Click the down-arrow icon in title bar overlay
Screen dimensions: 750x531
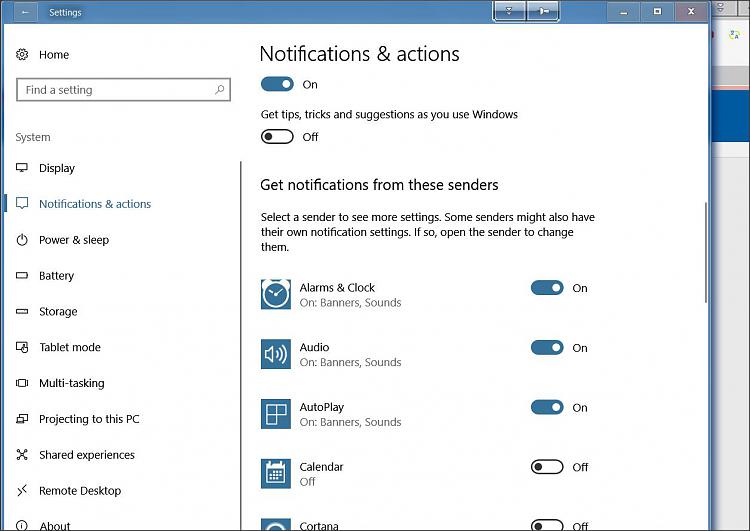[509, 11]
